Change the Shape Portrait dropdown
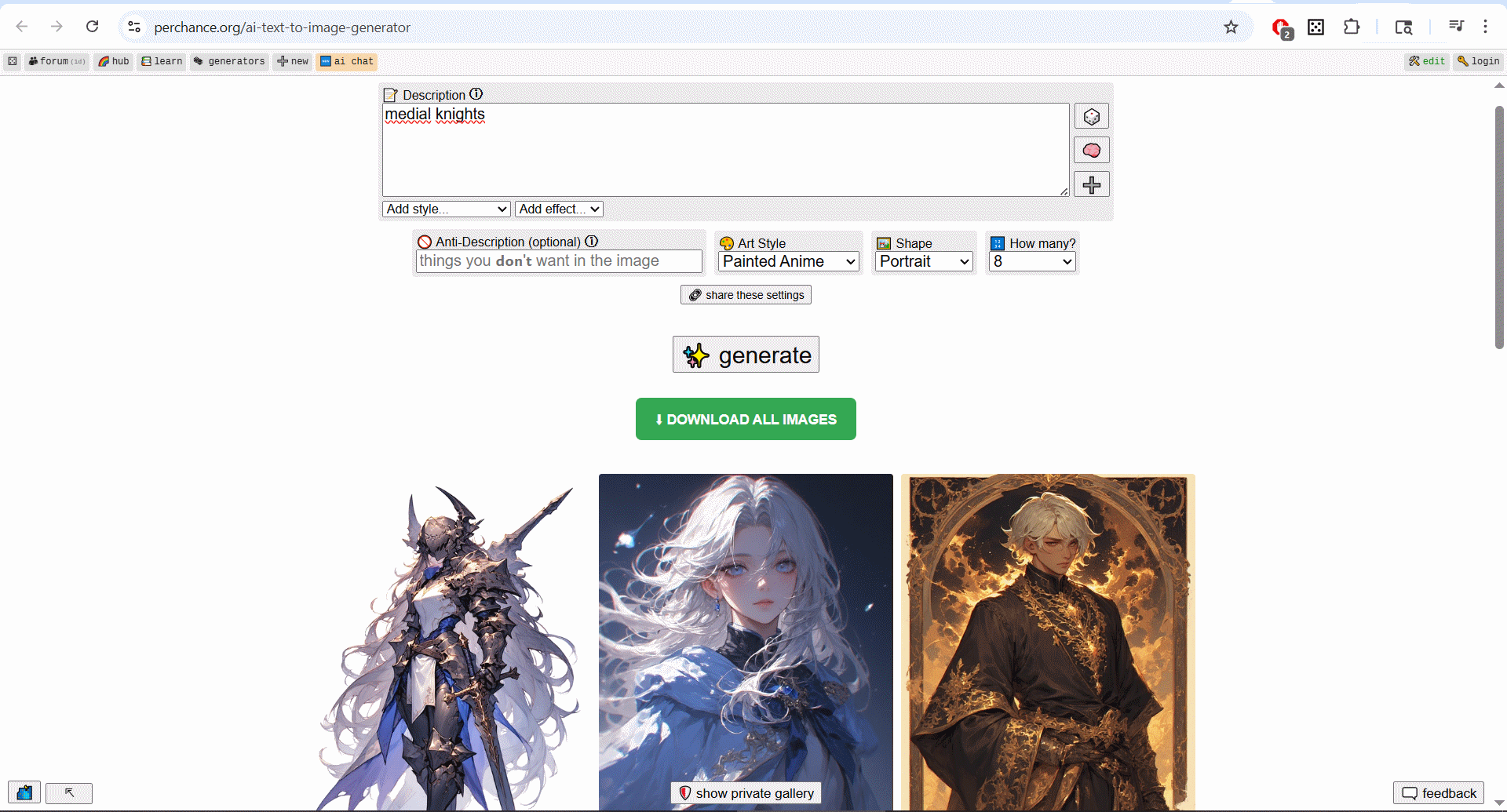 924,262
